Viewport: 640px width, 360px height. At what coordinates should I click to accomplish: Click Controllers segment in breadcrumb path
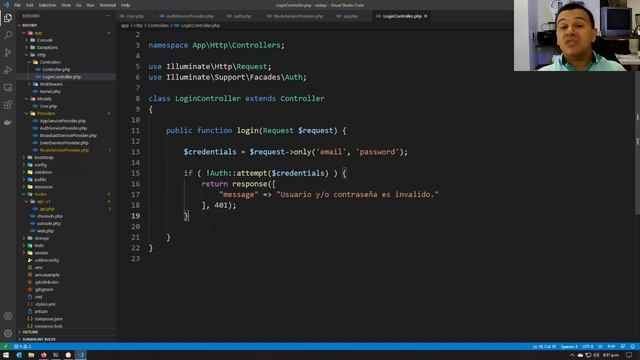[158, 25]
